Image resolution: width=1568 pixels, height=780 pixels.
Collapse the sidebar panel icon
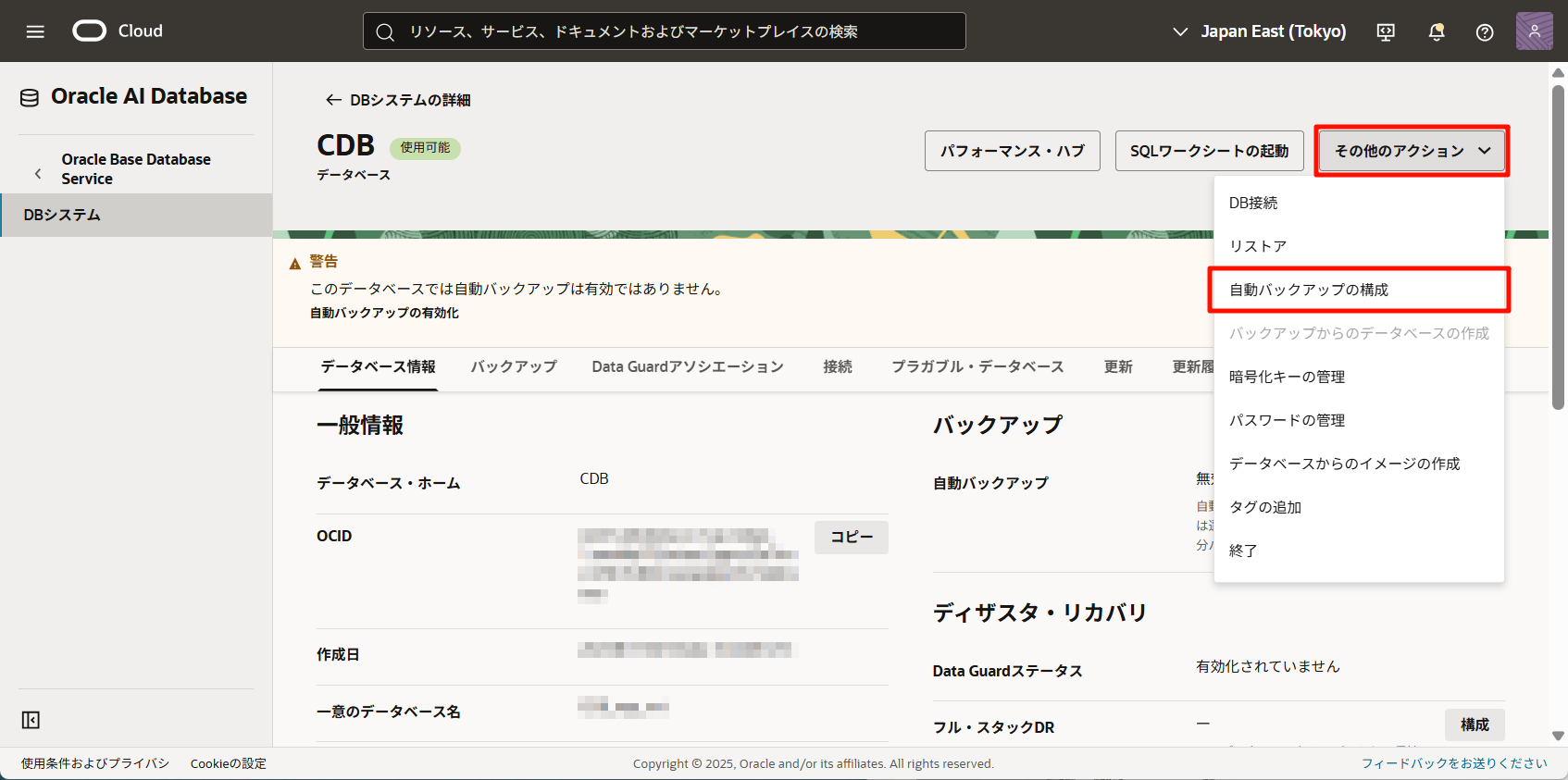click(x=31, y=720)
